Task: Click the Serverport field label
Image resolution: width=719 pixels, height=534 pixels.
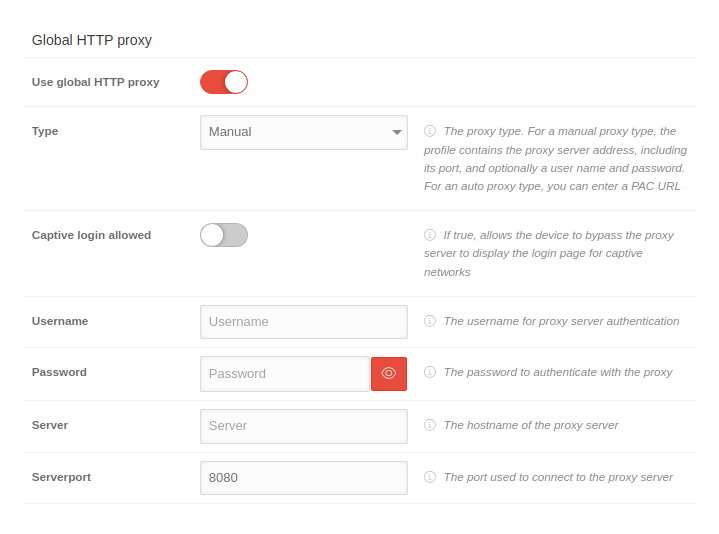Action: (x=62, y=477)
